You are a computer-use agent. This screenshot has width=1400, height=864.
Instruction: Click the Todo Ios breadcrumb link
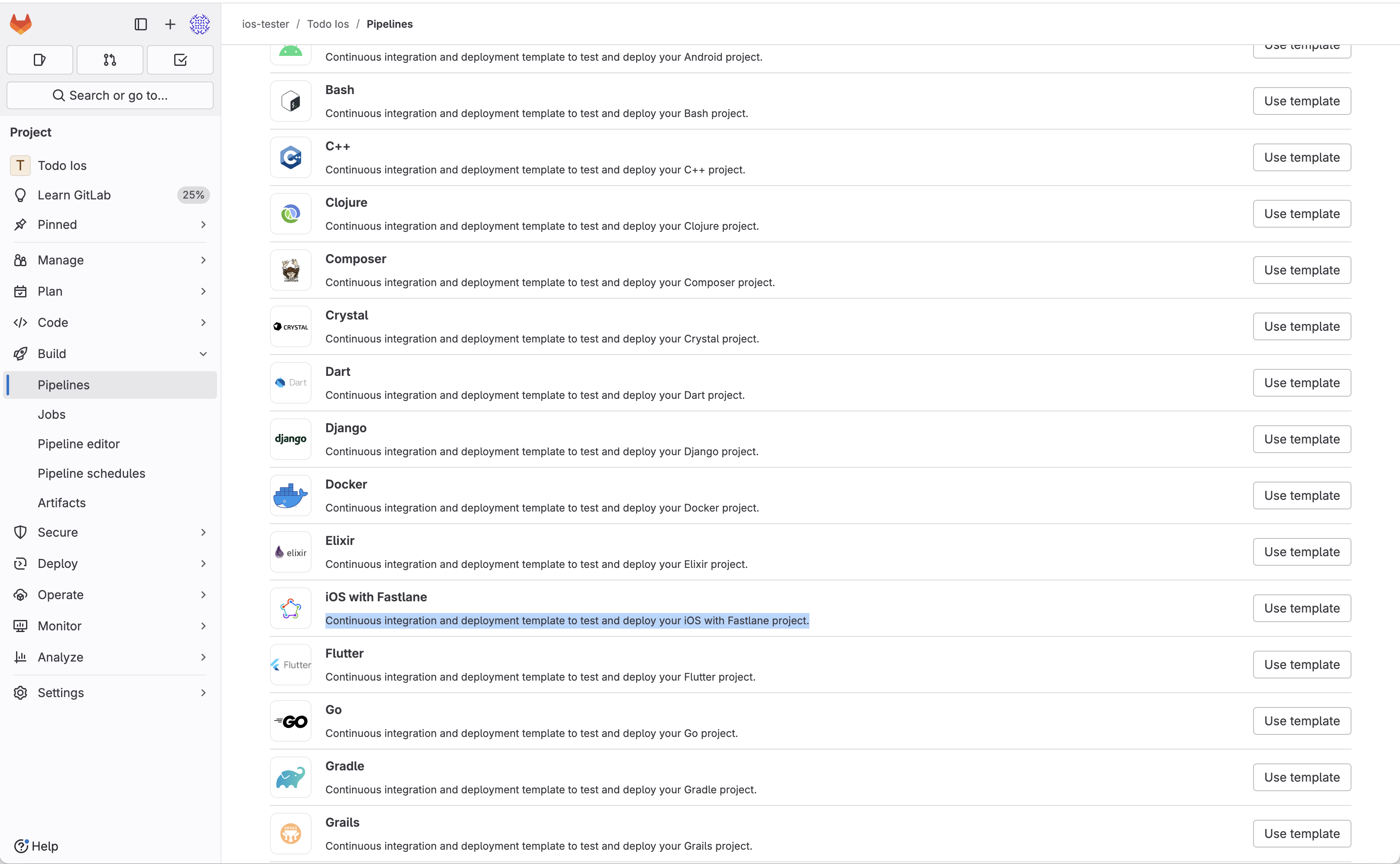click(x=328, y=24)
